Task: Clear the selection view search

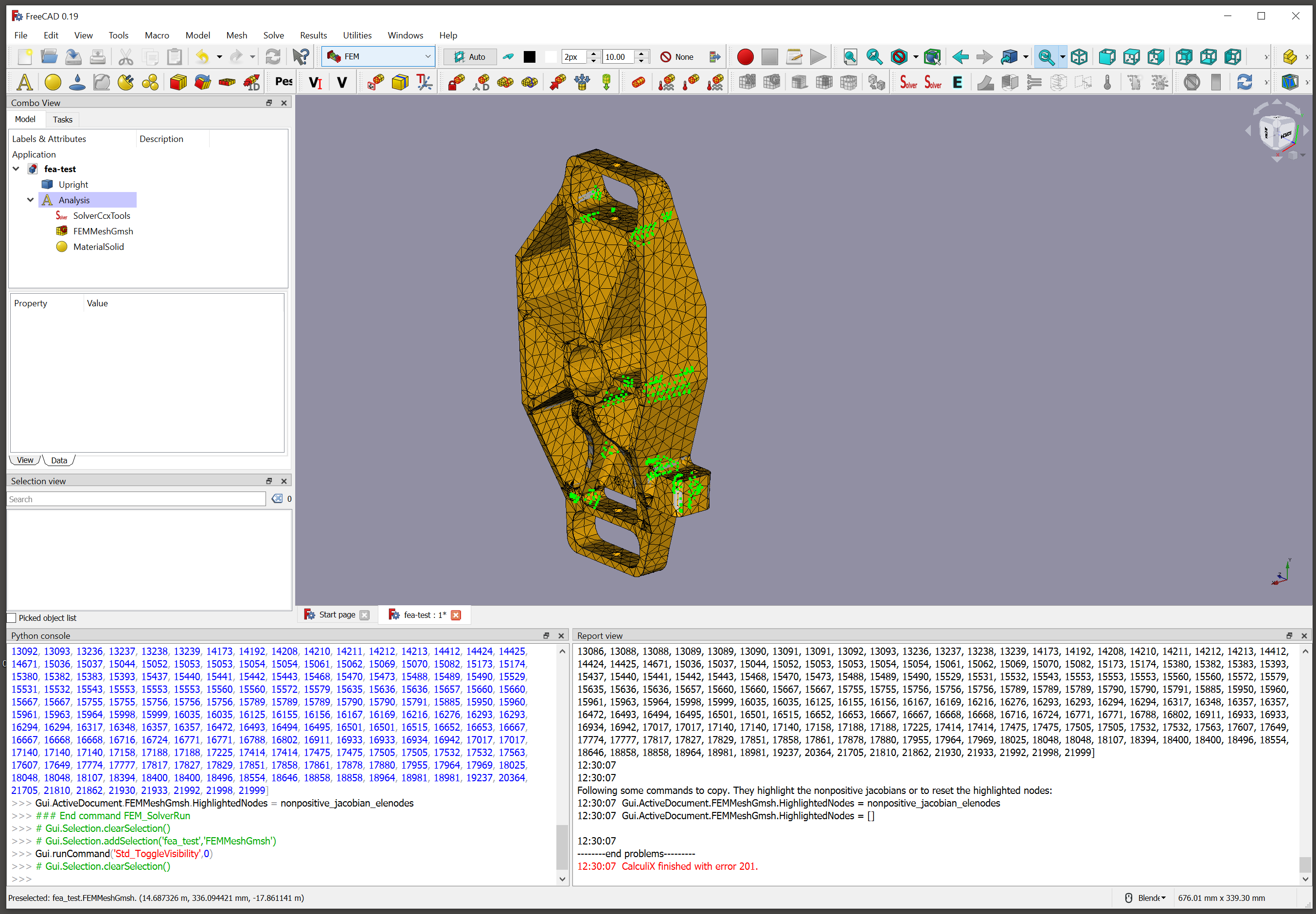Action: [277, 499]
